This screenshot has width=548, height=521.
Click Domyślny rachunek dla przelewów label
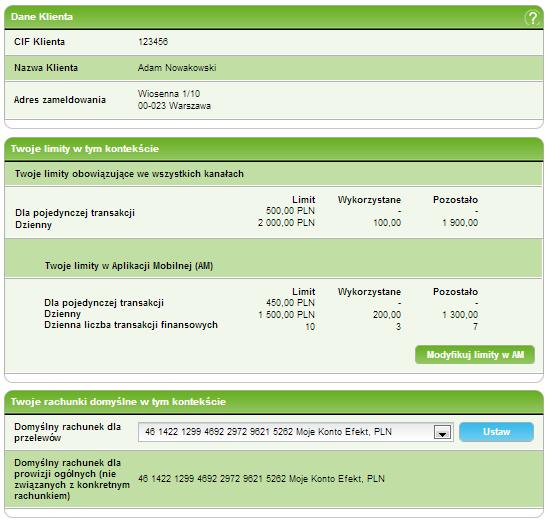[x=67, y=432]
